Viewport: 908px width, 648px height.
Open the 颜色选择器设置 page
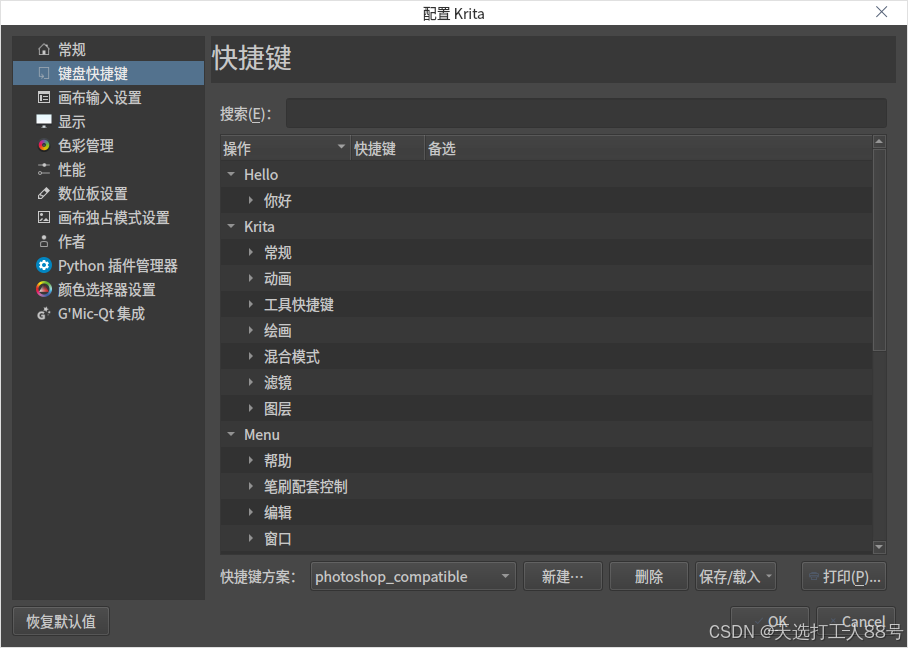pos(108,290)
